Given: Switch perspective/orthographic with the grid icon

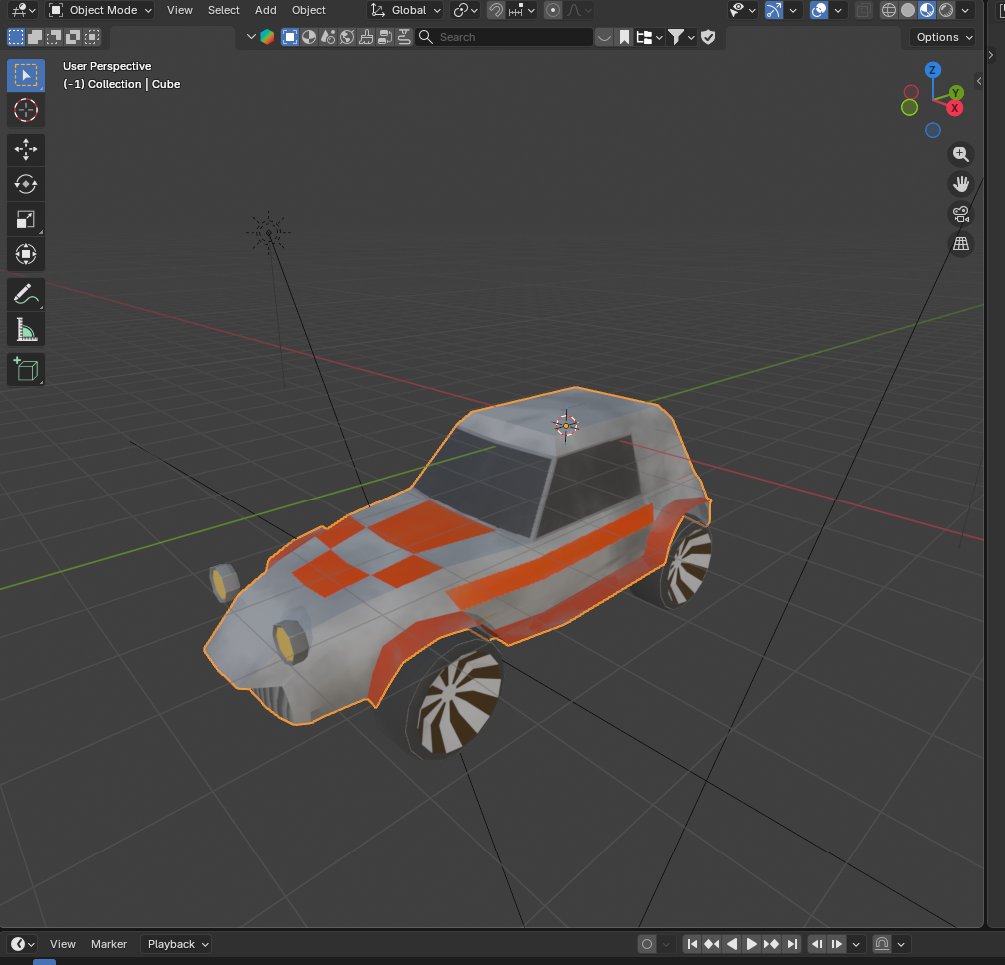Looking at the screenshot, I should click(x=960, y=243).
